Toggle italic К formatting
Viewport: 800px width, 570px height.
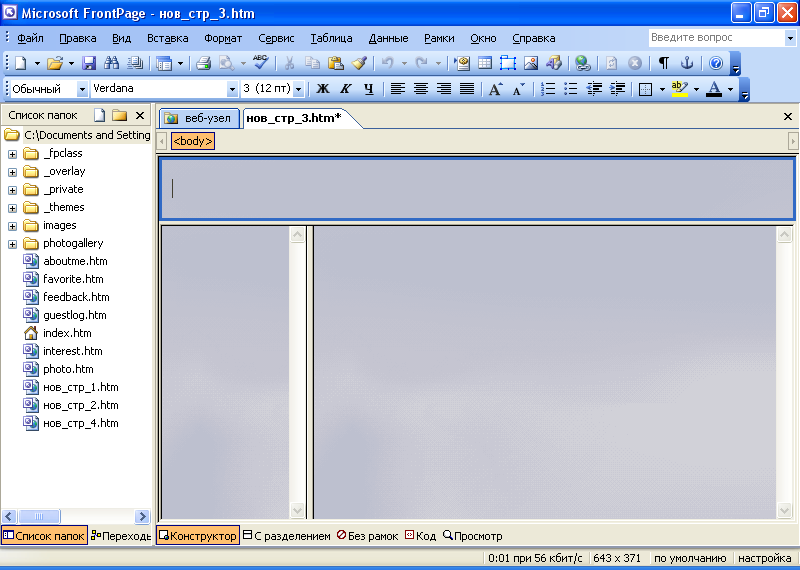coord(345,89)
